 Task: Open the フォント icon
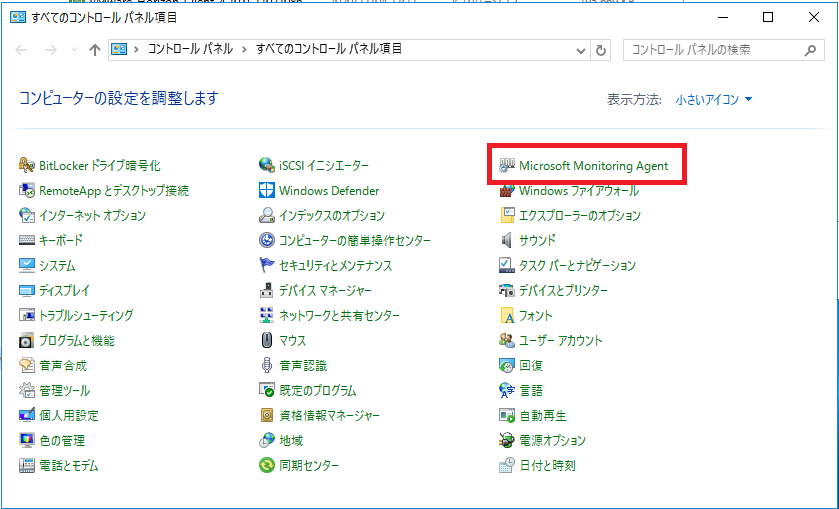(x=506, y=315)
